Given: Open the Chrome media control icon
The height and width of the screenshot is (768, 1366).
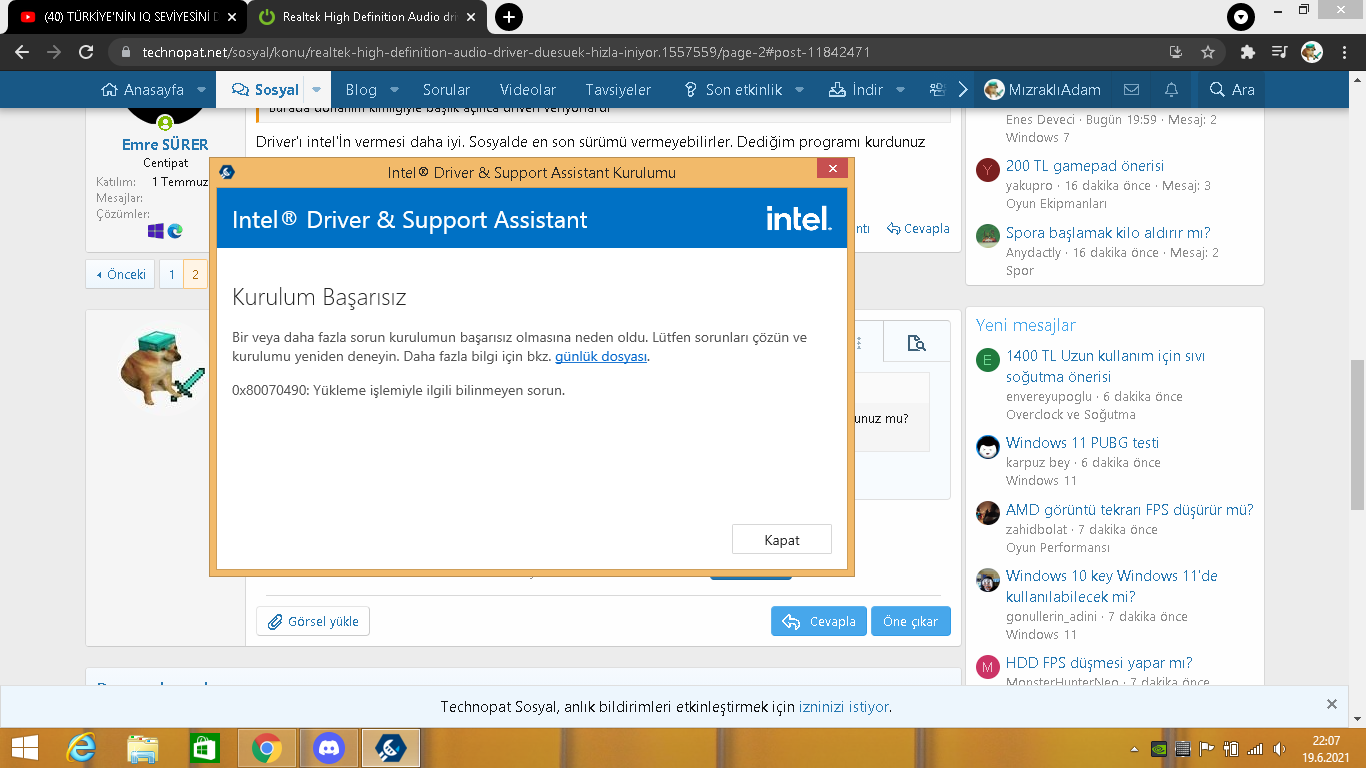Looking at the screenshot, I should pyautogui.click(x=1279, y=52).
